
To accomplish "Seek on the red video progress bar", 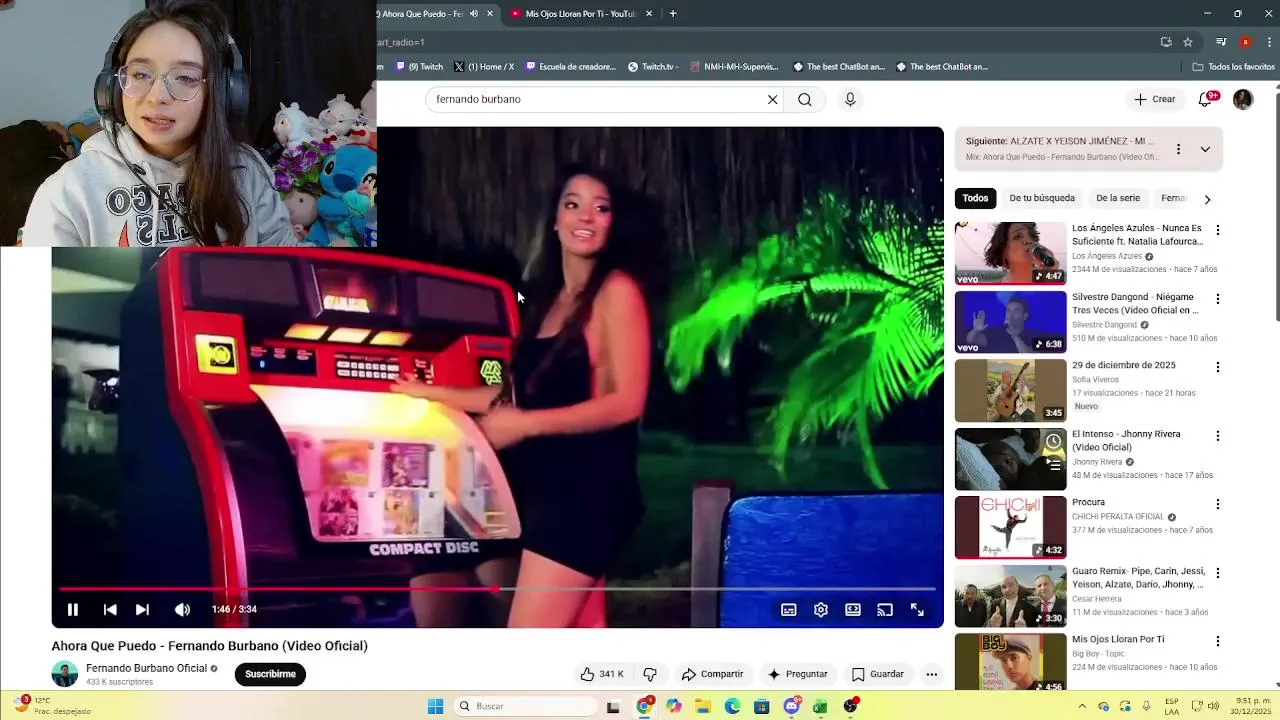I will coord(497,589).
